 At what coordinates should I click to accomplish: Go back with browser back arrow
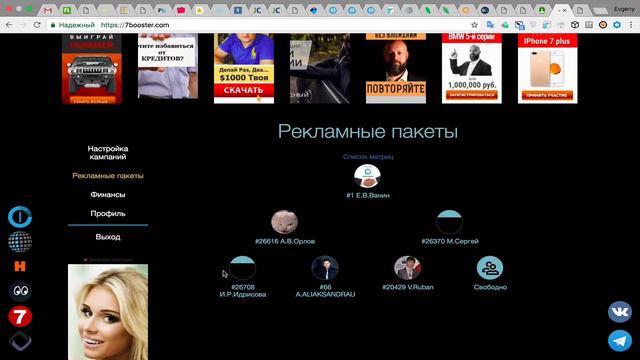[9, 25]
